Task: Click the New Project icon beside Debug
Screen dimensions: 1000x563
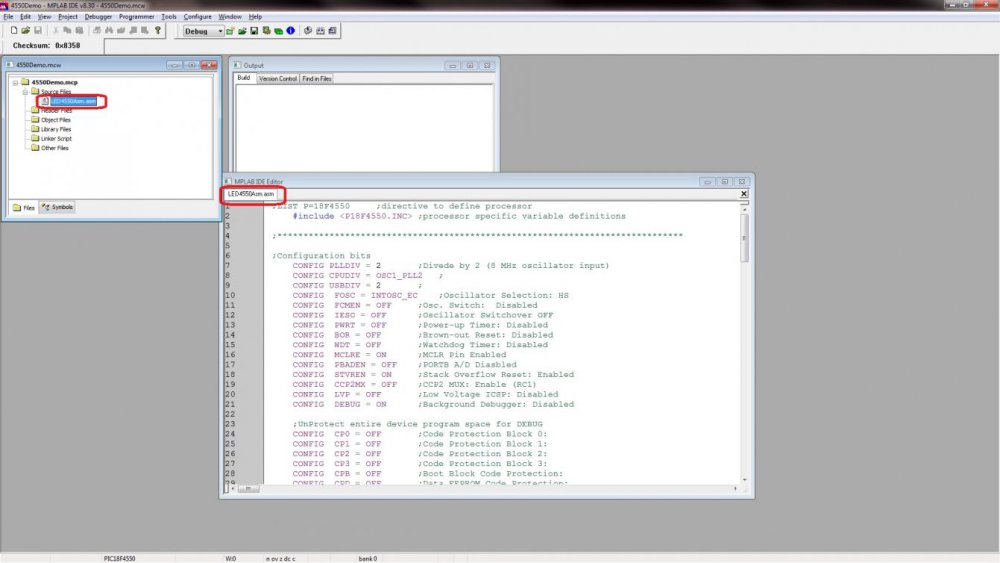Action: [230, 31]
